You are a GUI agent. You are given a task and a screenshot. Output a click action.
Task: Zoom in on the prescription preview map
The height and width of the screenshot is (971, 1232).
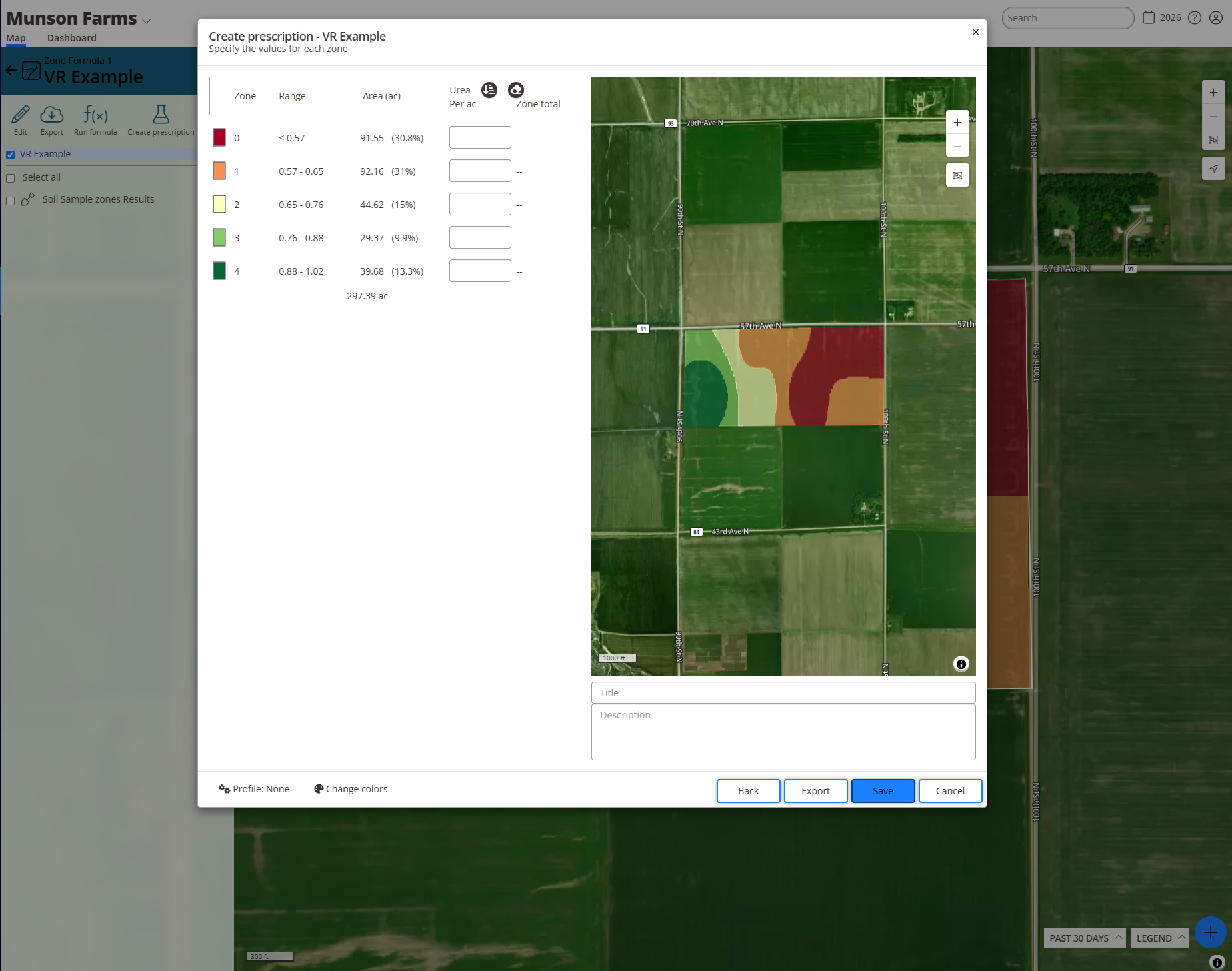957,123
